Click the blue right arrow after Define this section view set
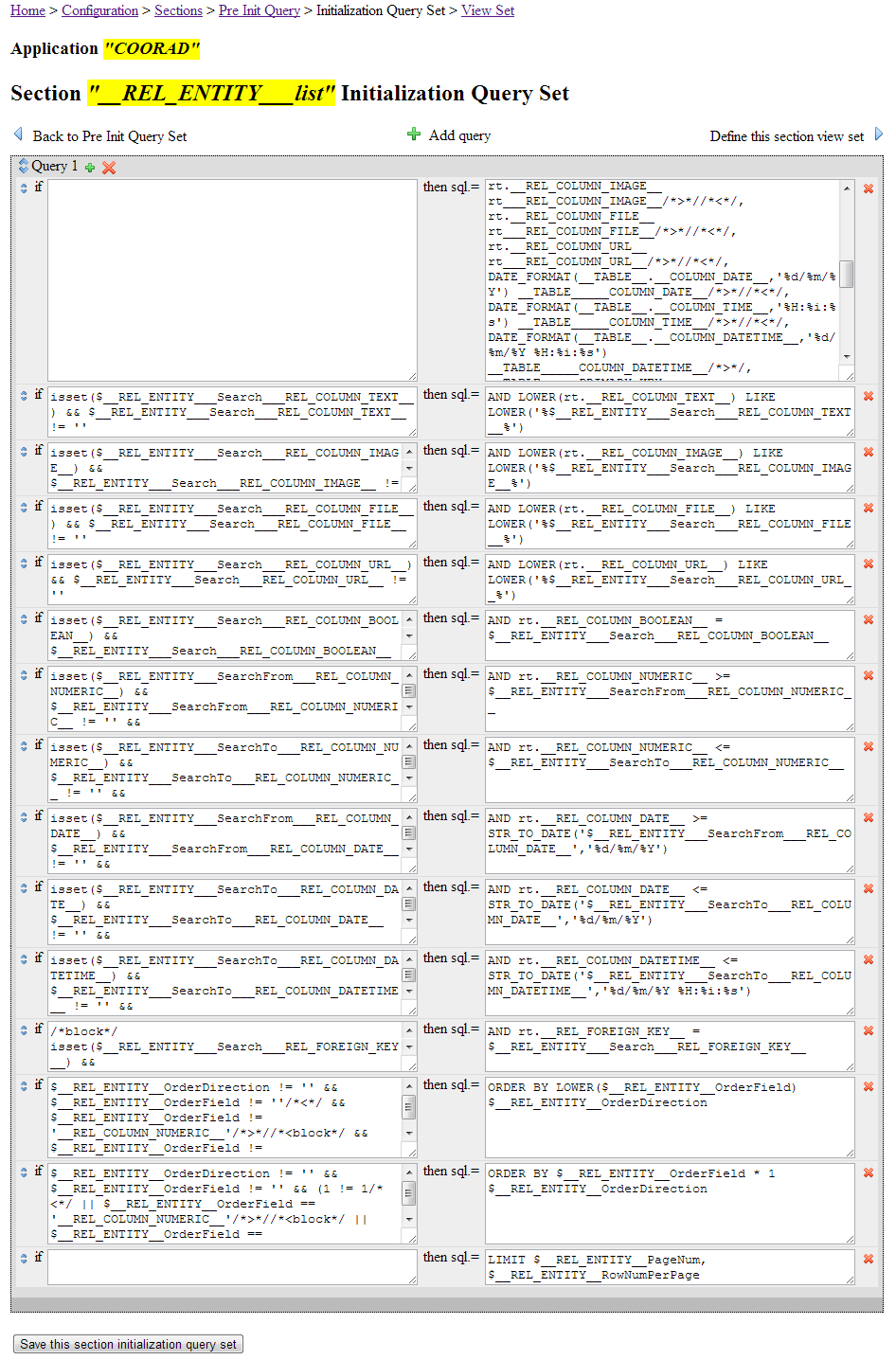896x1360 pixels. pos(881,135)
